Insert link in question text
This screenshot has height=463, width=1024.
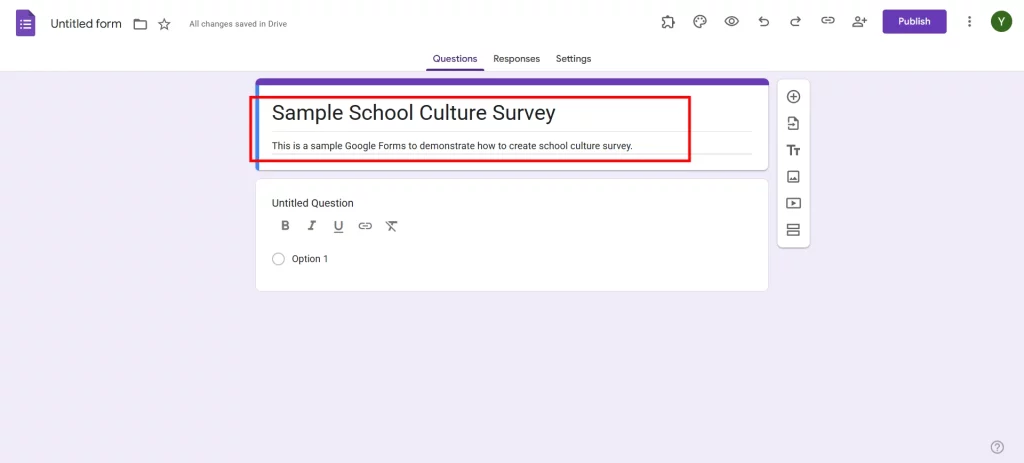pos(365,226)
